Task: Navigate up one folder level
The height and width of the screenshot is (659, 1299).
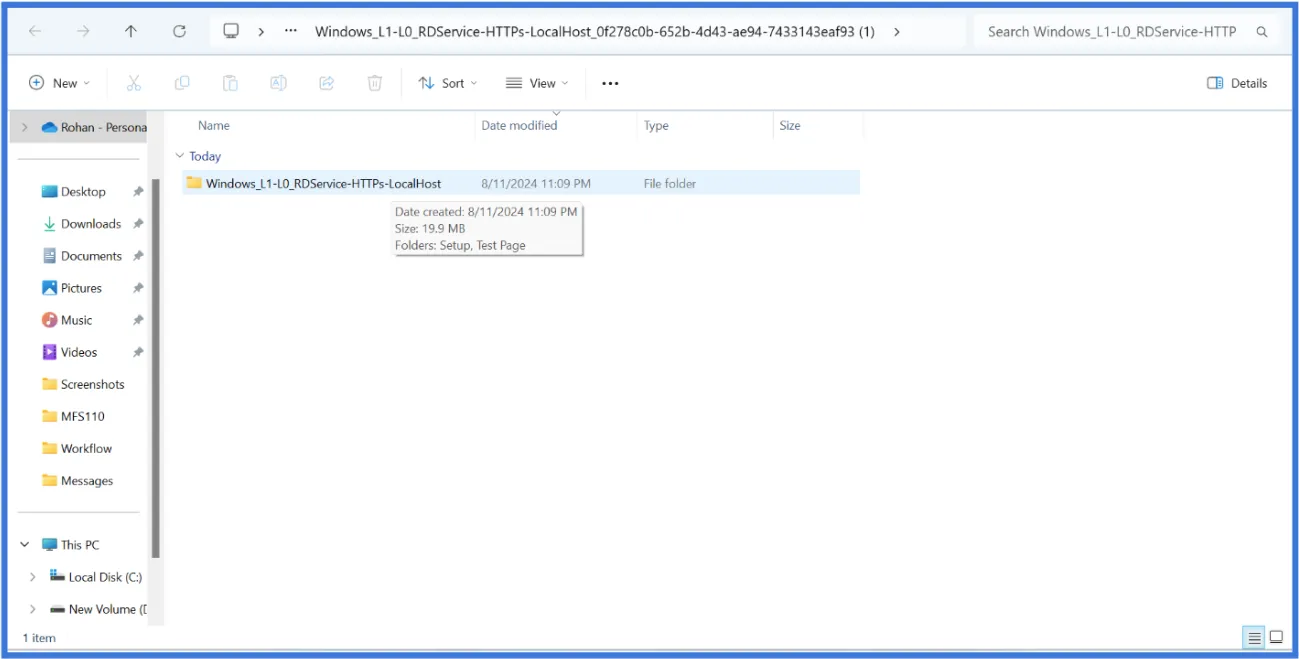Action: (131, 31)
